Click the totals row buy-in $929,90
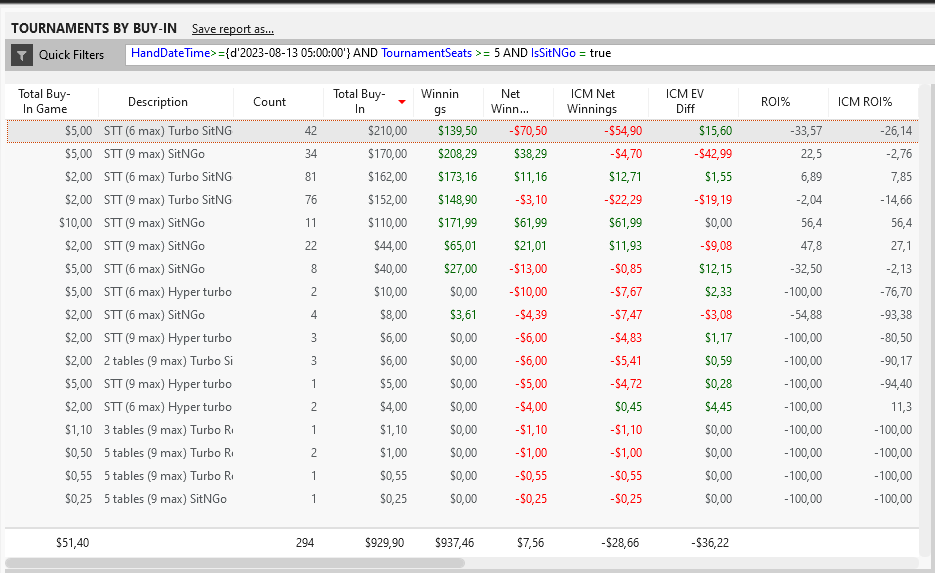The image size is (935, 573). pyautogui.click(x=385, y=543)
